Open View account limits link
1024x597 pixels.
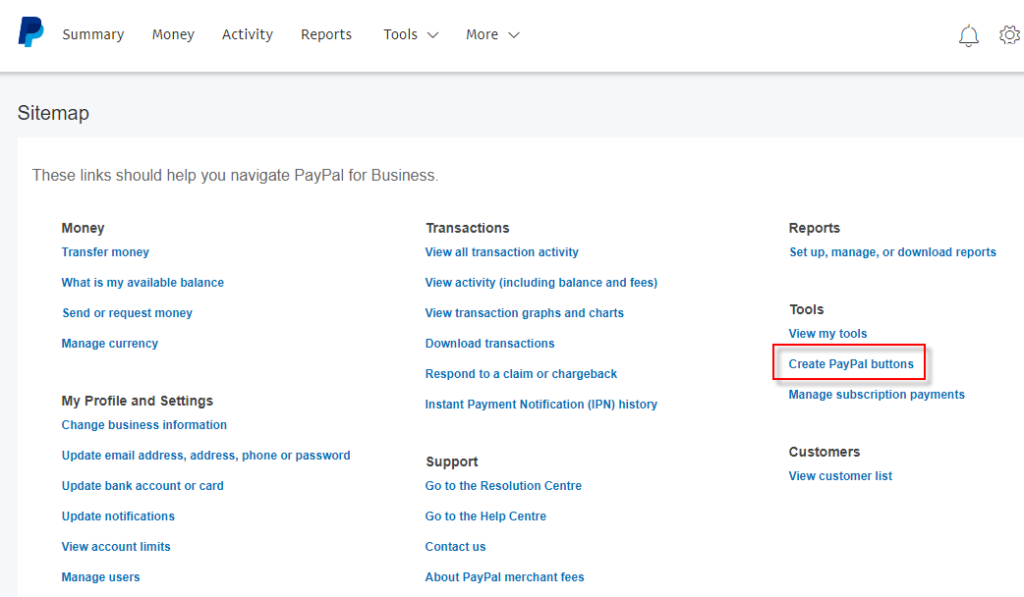(116, 547)
